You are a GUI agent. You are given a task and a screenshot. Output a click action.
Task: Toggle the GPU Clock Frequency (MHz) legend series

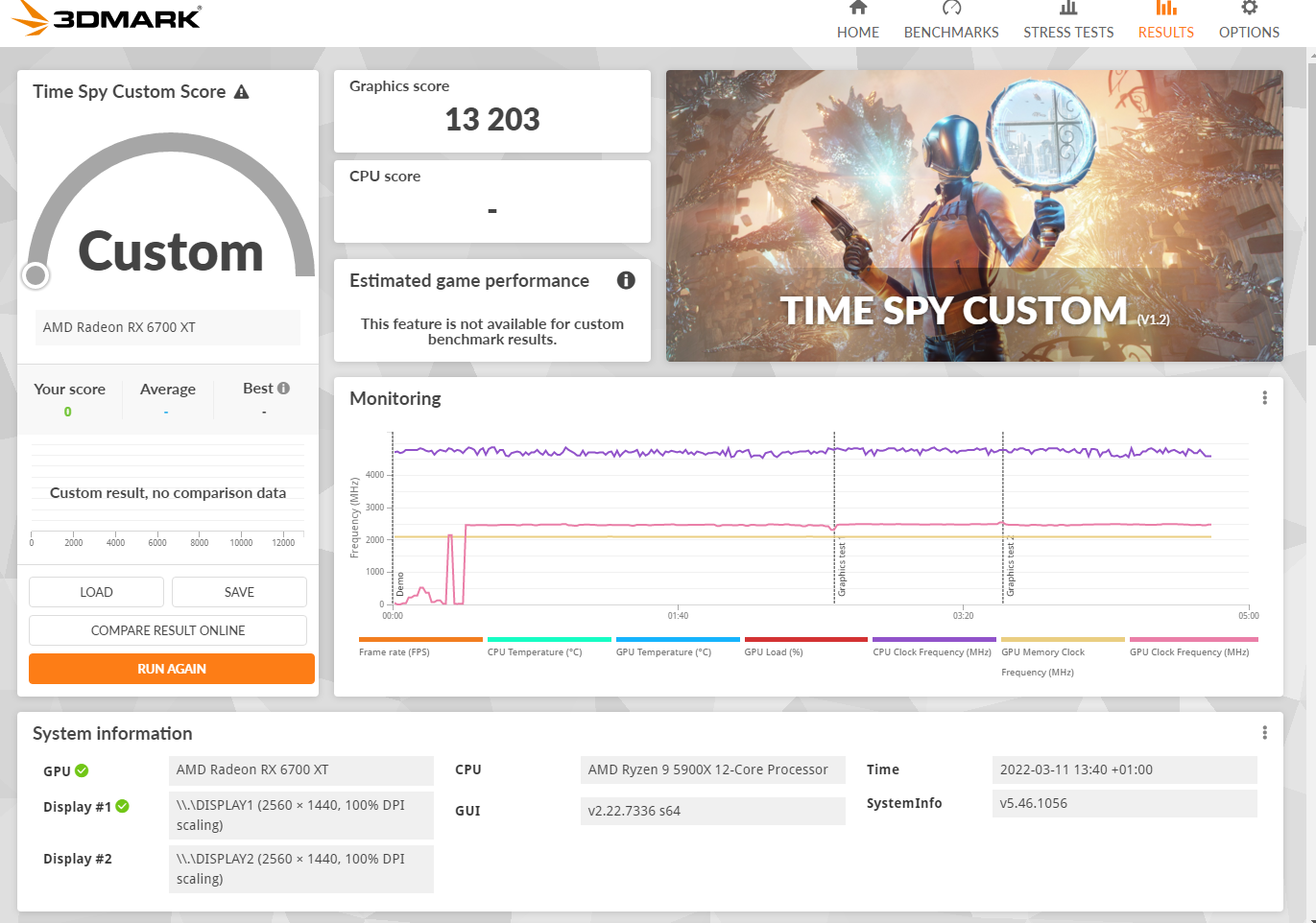coord(1193,647)
